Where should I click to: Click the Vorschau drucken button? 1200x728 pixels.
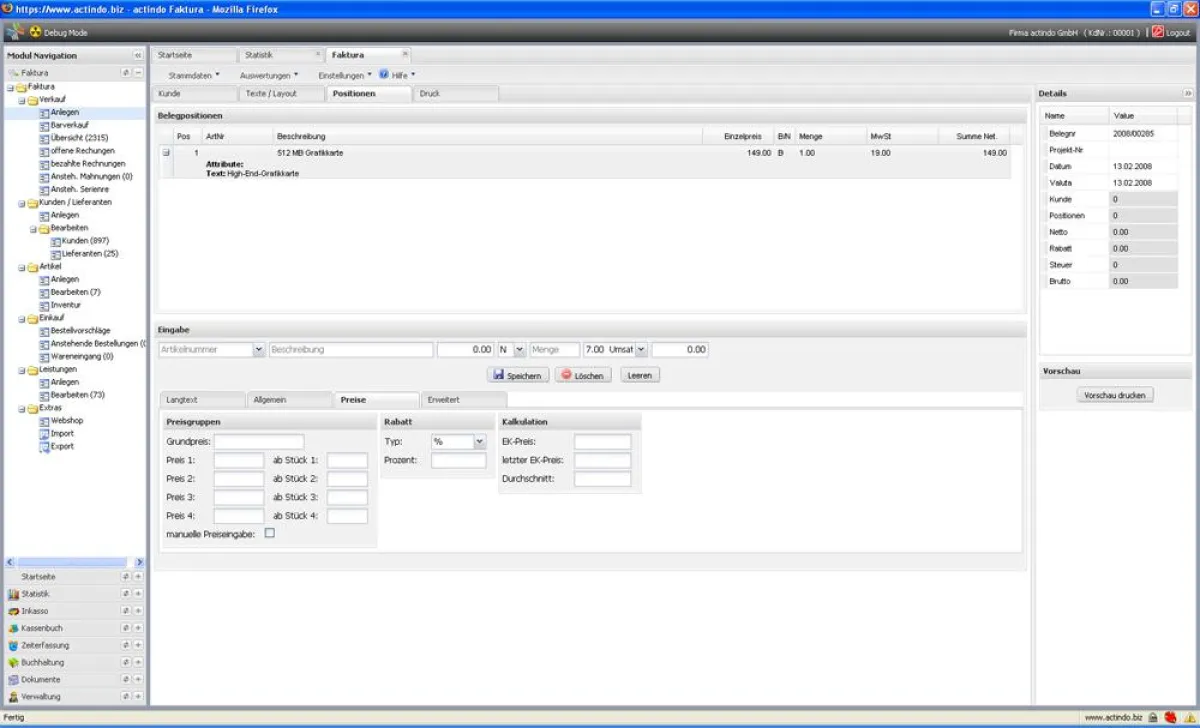[1114, 394]
